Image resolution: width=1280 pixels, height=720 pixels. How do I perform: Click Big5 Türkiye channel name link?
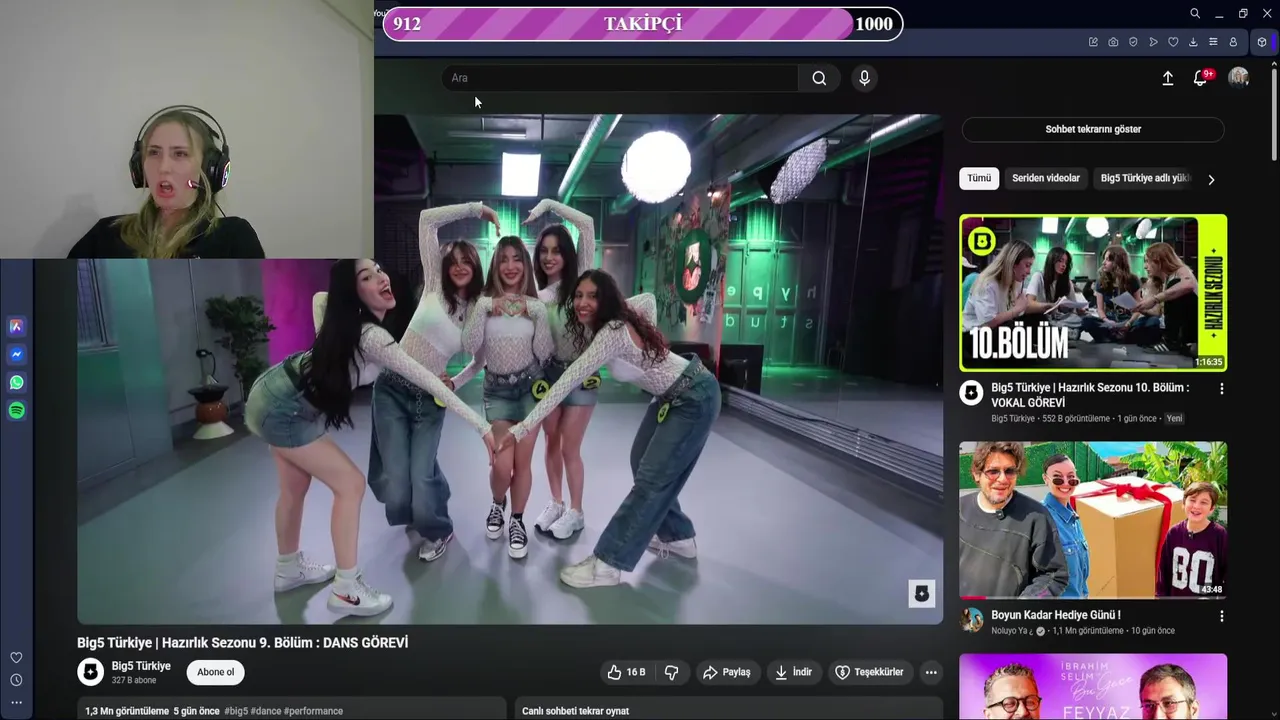pyautogui.click(x=141, y=666)
